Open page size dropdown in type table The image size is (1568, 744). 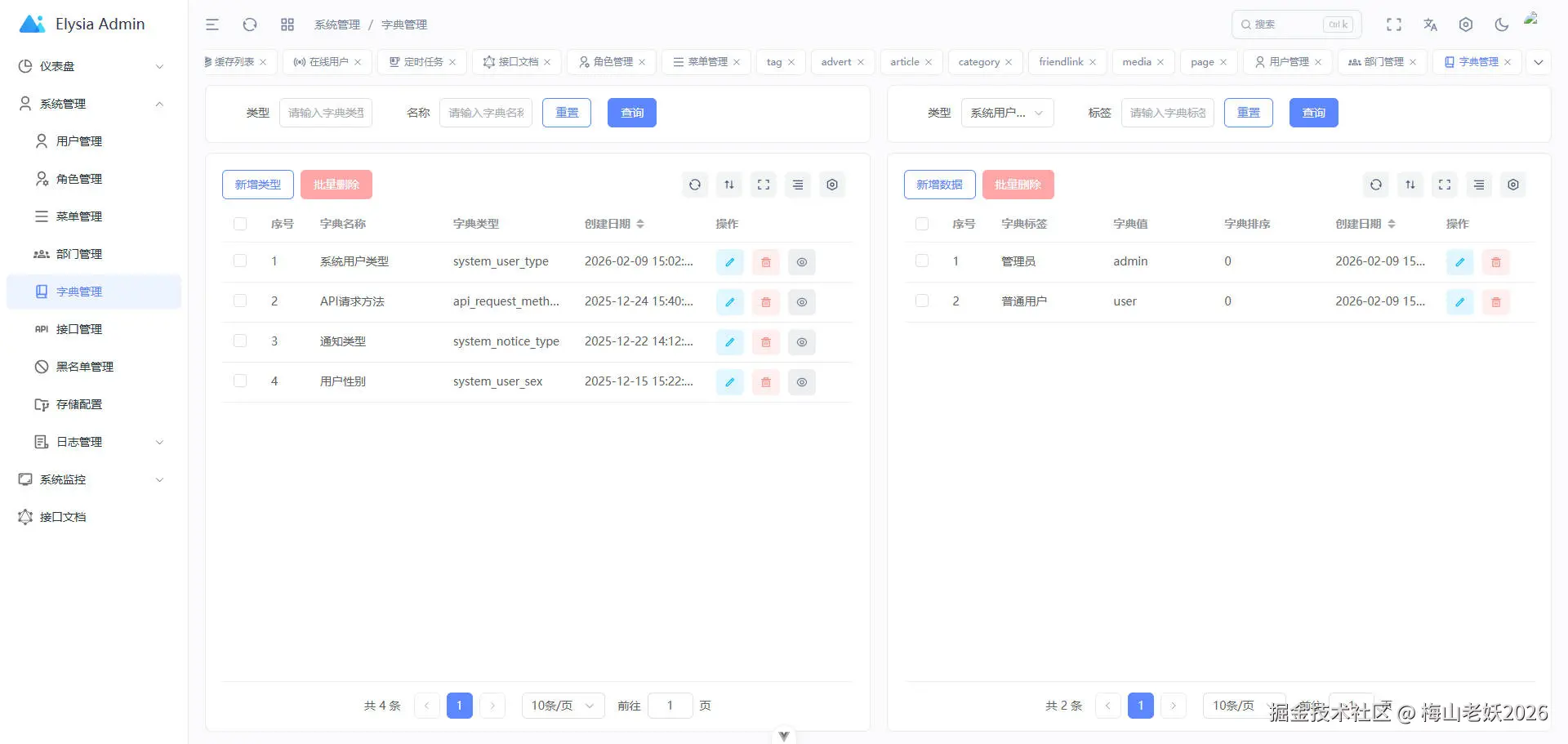click(x=563, y=706)
